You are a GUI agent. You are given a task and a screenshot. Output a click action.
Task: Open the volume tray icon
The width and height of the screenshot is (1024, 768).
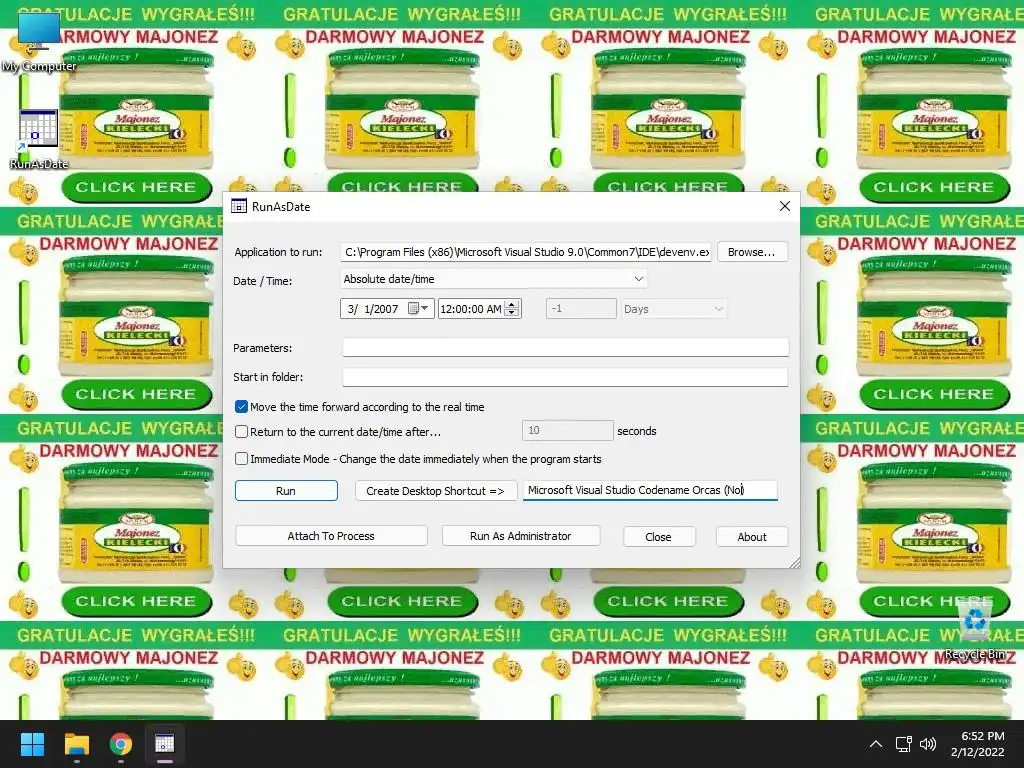click(x=927, y=744)
